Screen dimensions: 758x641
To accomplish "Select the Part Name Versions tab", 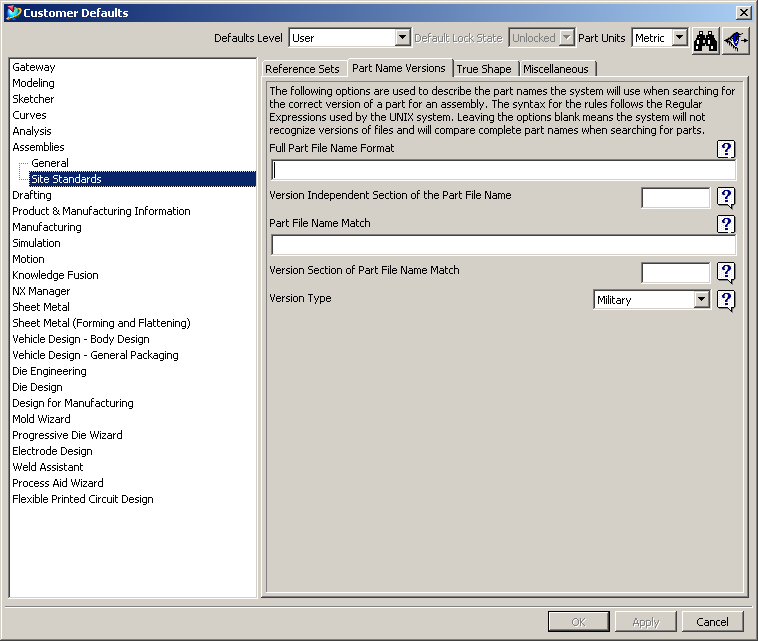I will [399, 68].
